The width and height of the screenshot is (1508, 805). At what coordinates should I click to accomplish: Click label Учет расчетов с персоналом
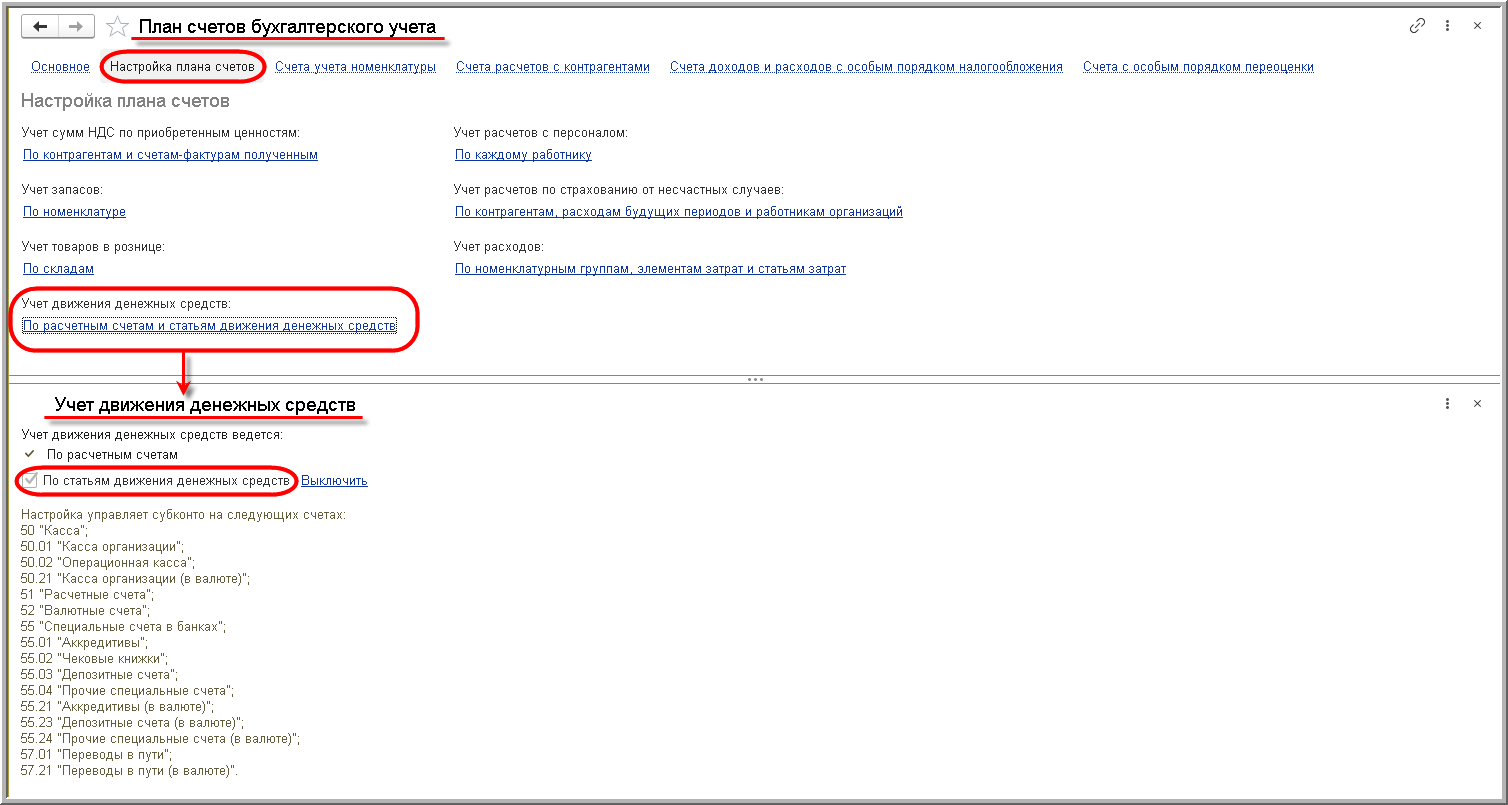540,133
